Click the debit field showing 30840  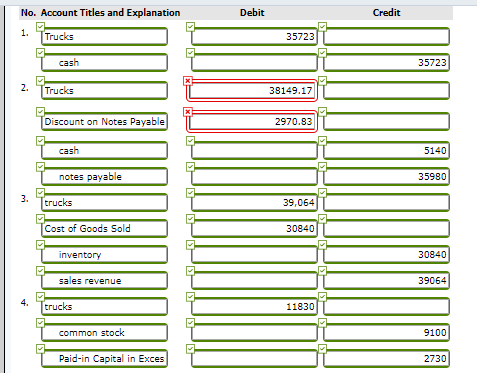coord(254,228)
